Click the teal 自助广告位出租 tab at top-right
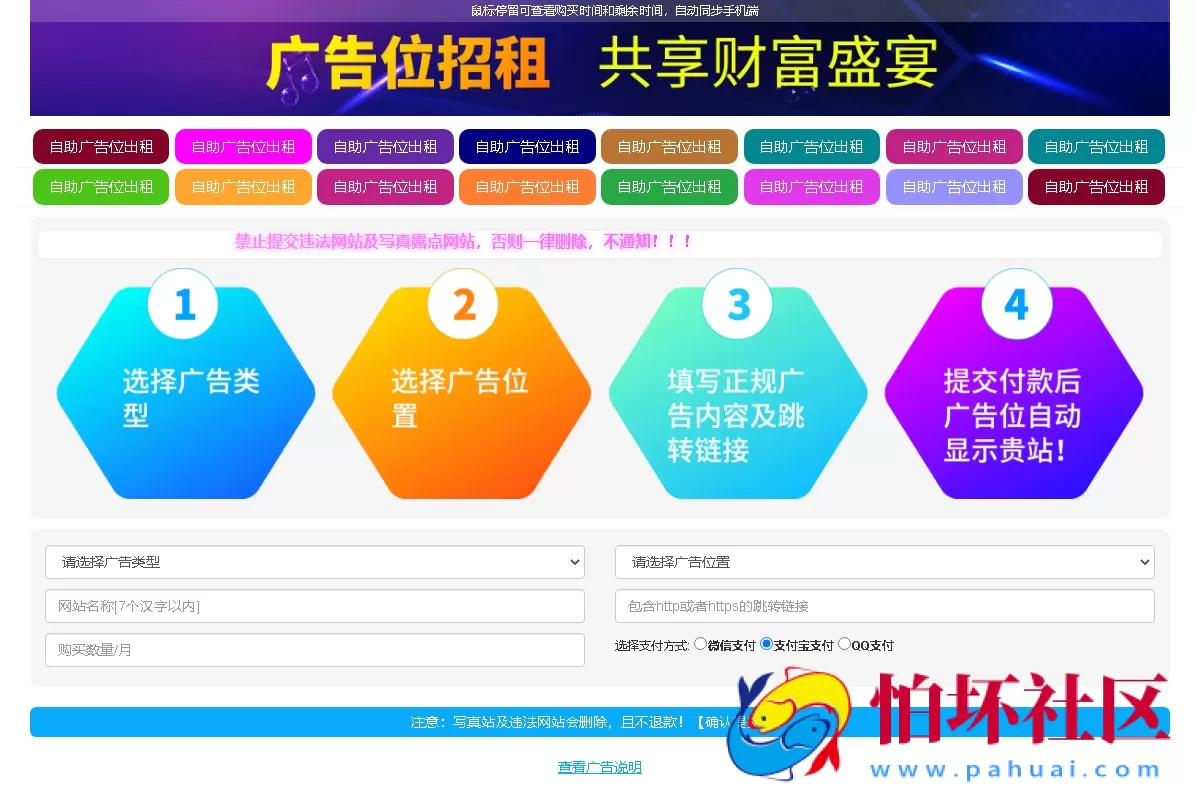1195x795 pixels. click(x=1096, y=146)
